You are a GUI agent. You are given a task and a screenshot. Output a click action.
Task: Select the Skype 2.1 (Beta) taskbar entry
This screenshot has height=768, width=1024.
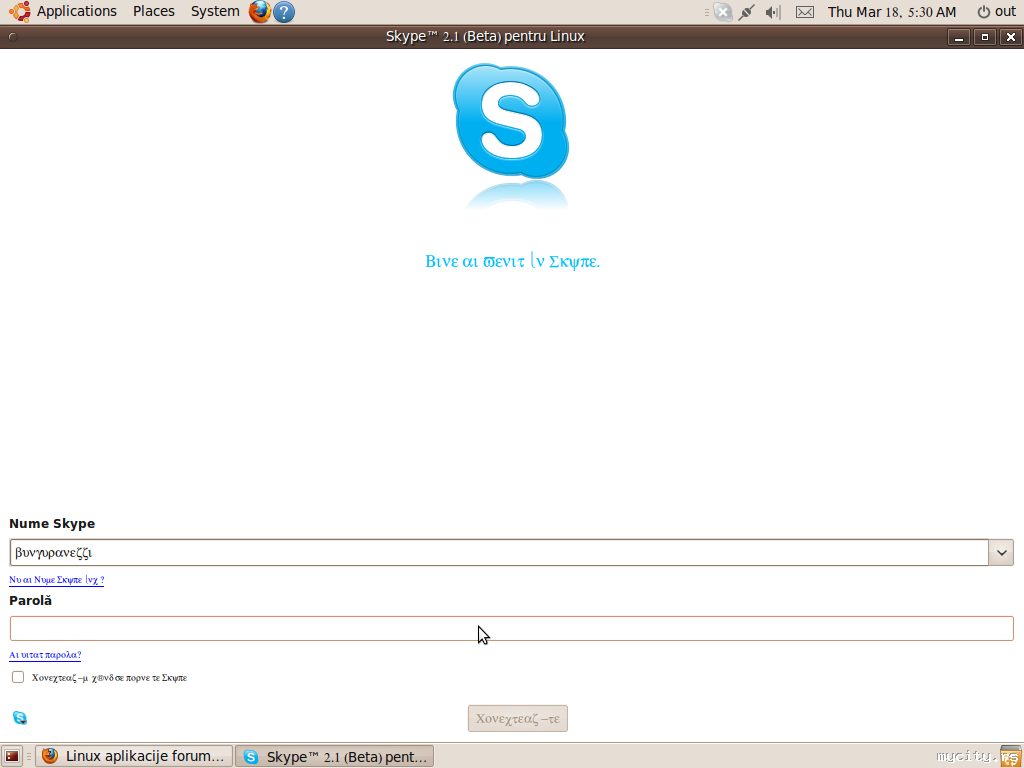(x=334, y=756)
